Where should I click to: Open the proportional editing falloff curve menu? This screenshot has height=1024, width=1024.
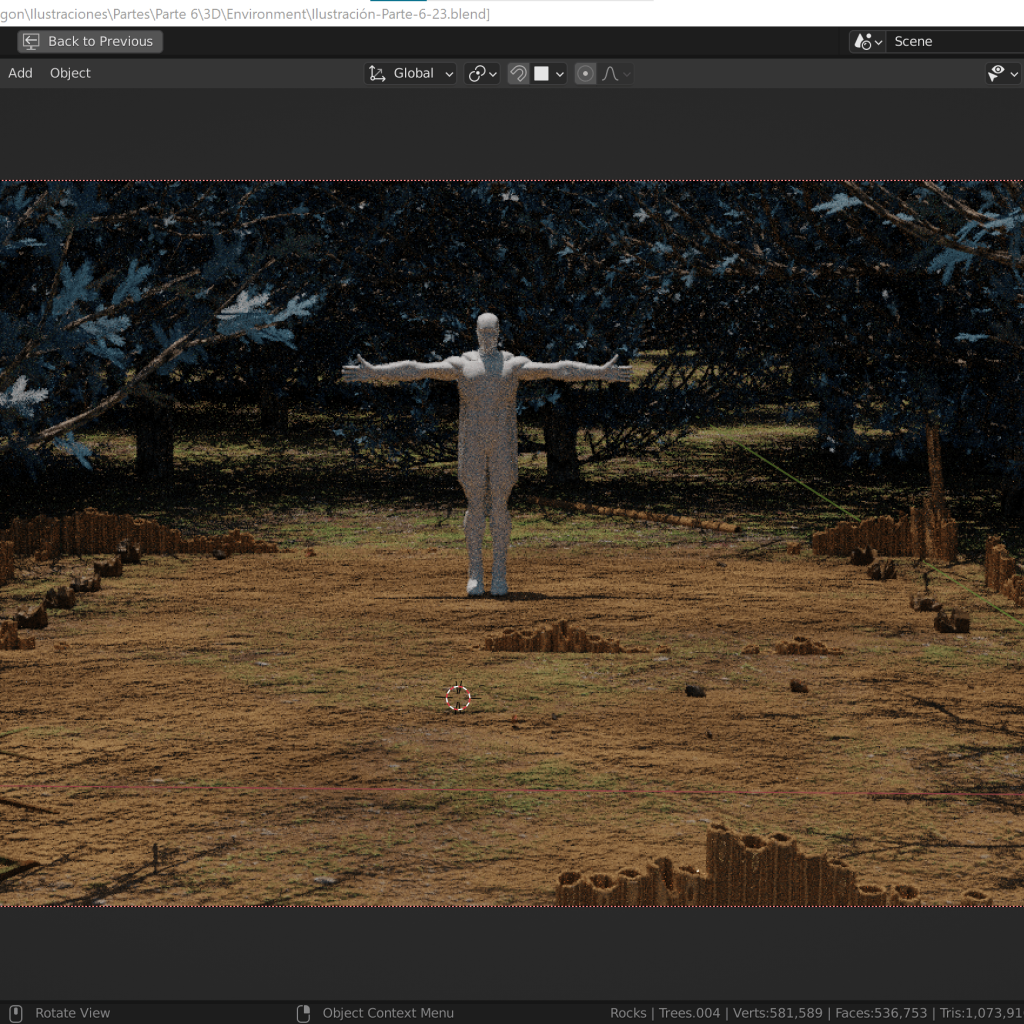[x=615, y=73]
